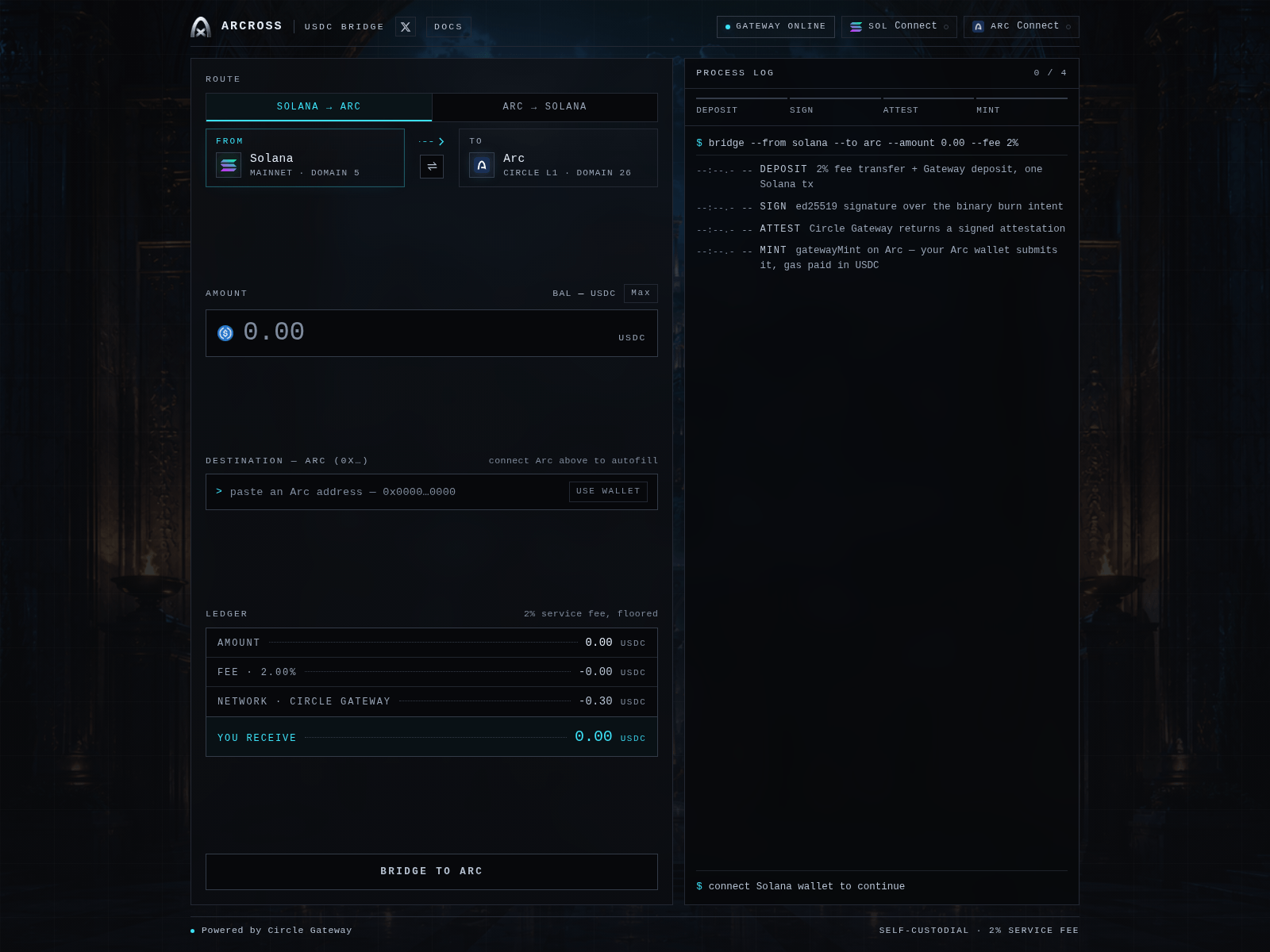Click '2% service fee, floored' note
The image size is (1270, 952).
coord(591,614)
